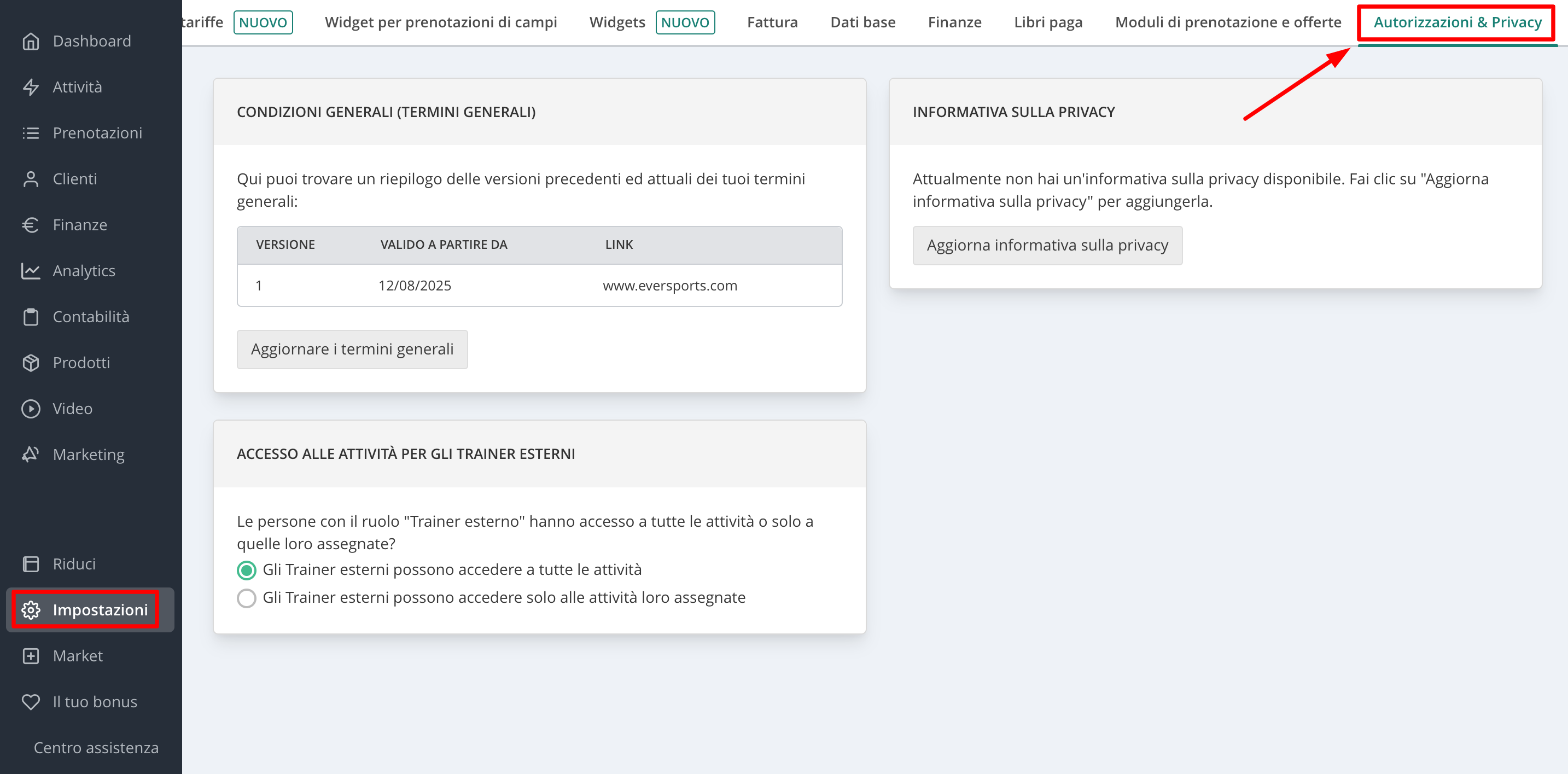Image resolution: width=1568 pixels, height=774 pixels.
Task: Click the Impostazioni gear icon
Action: click(31, 609)
